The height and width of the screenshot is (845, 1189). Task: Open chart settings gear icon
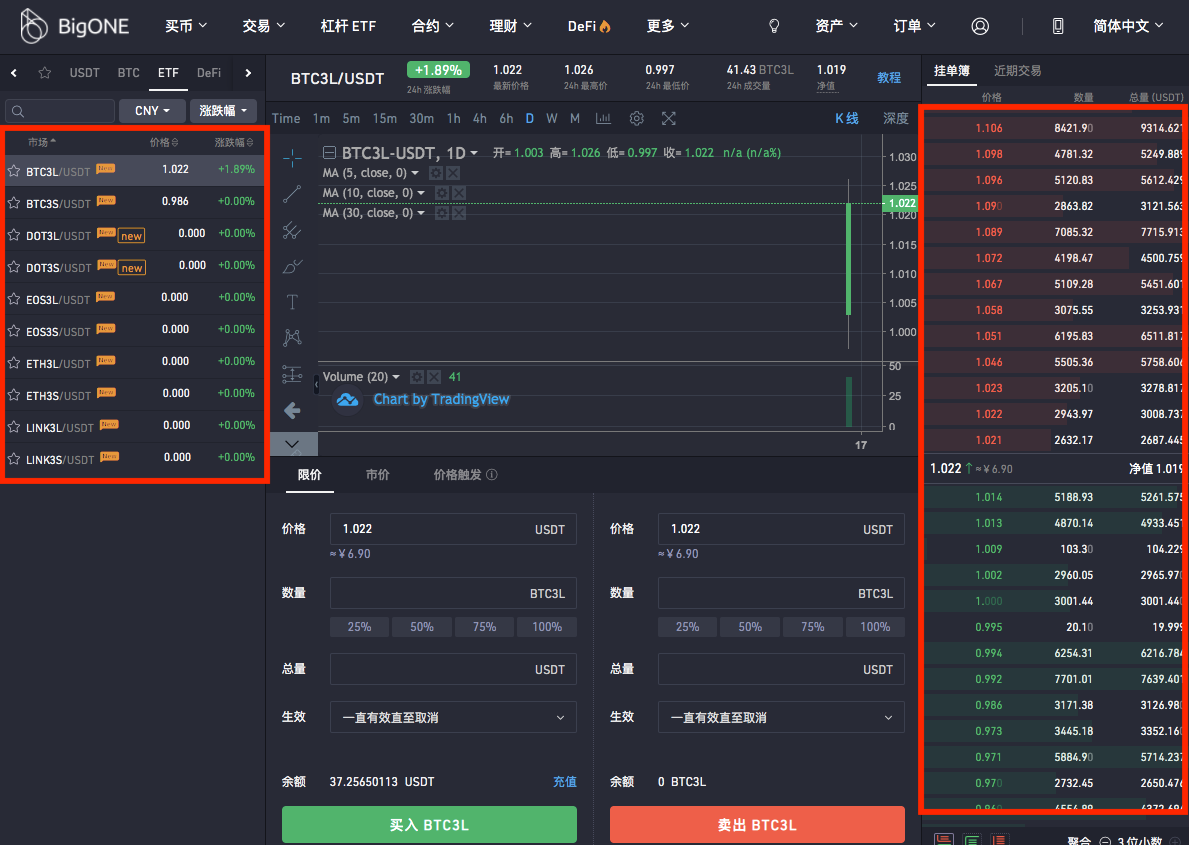point(636,118)
